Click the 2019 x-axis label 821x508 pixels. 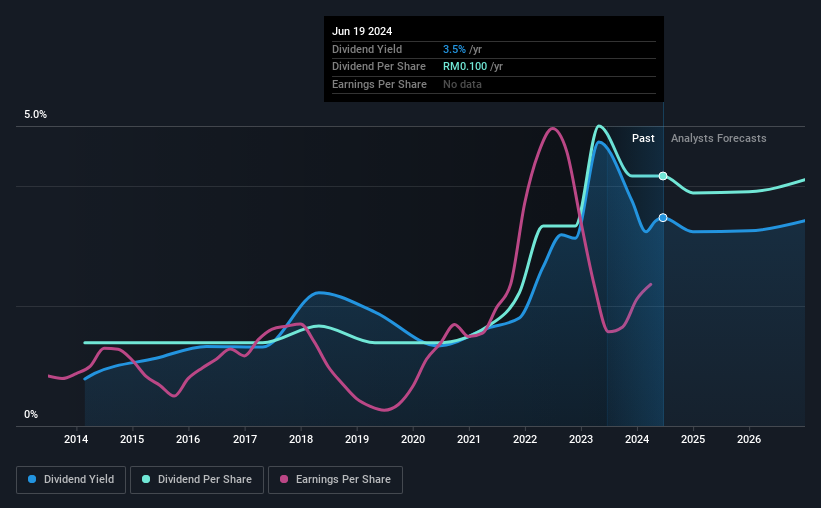click(357, 439)
